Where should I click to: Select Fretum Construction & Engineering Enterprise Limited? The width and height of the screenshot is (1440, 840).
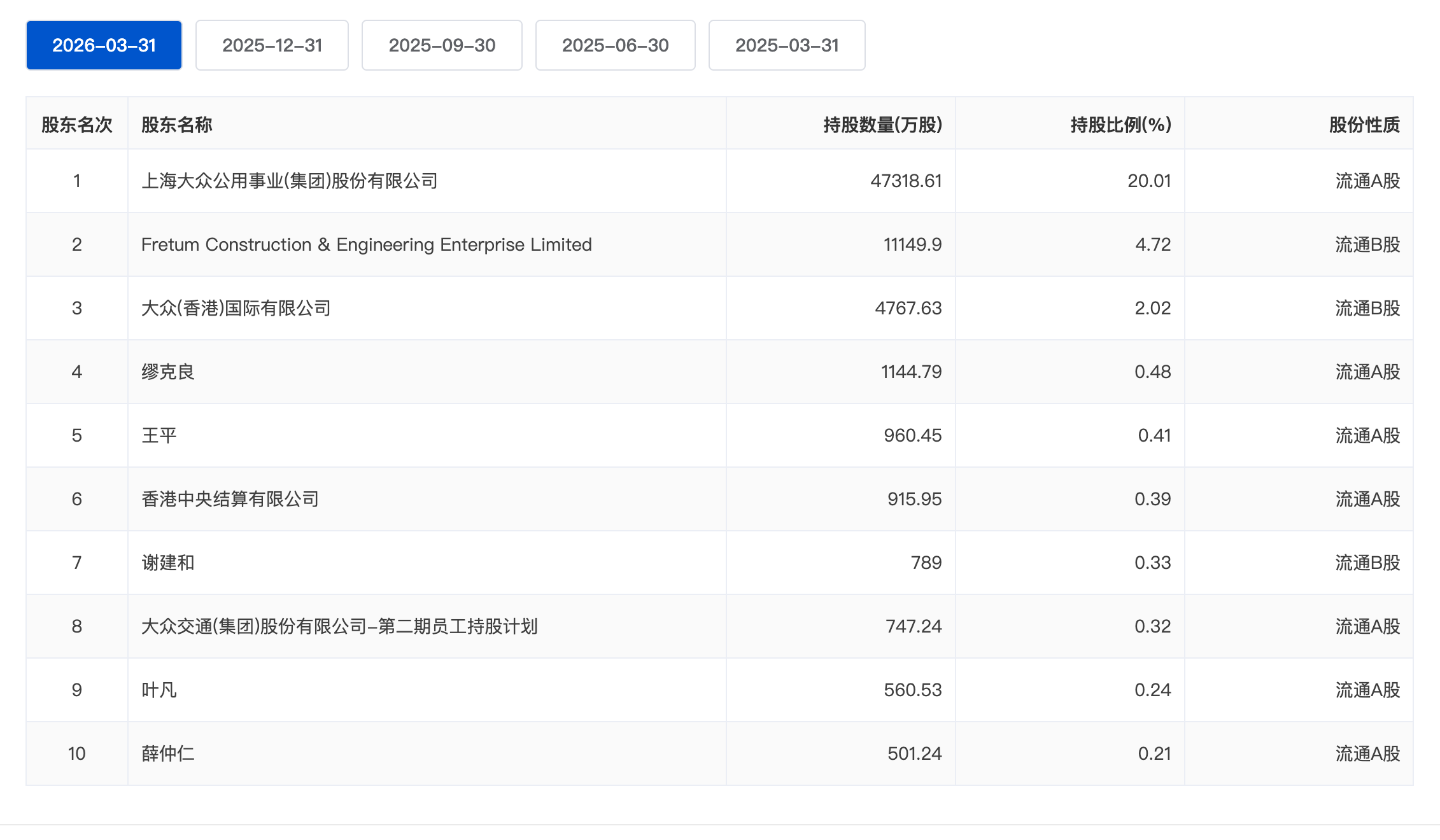click(367, 244)
